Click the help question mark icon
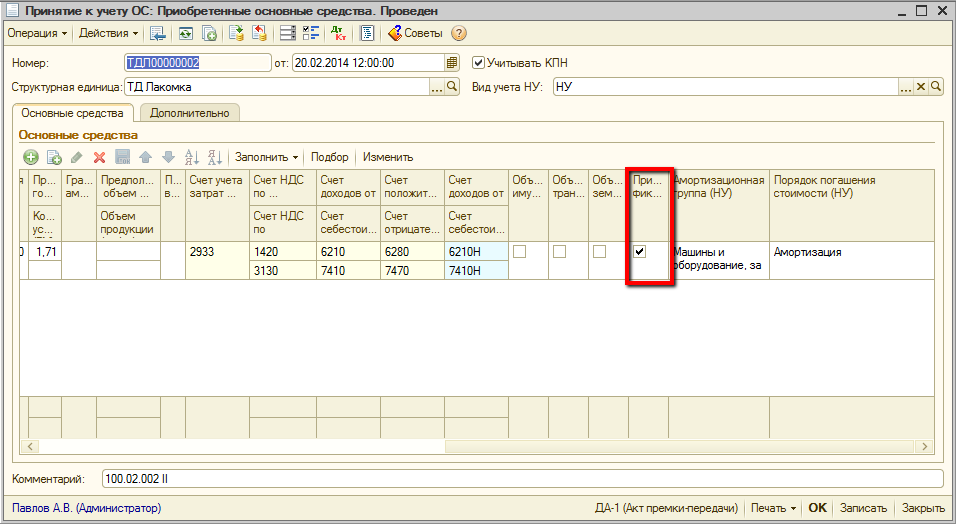The image size is (956, 524). (459, 33)
